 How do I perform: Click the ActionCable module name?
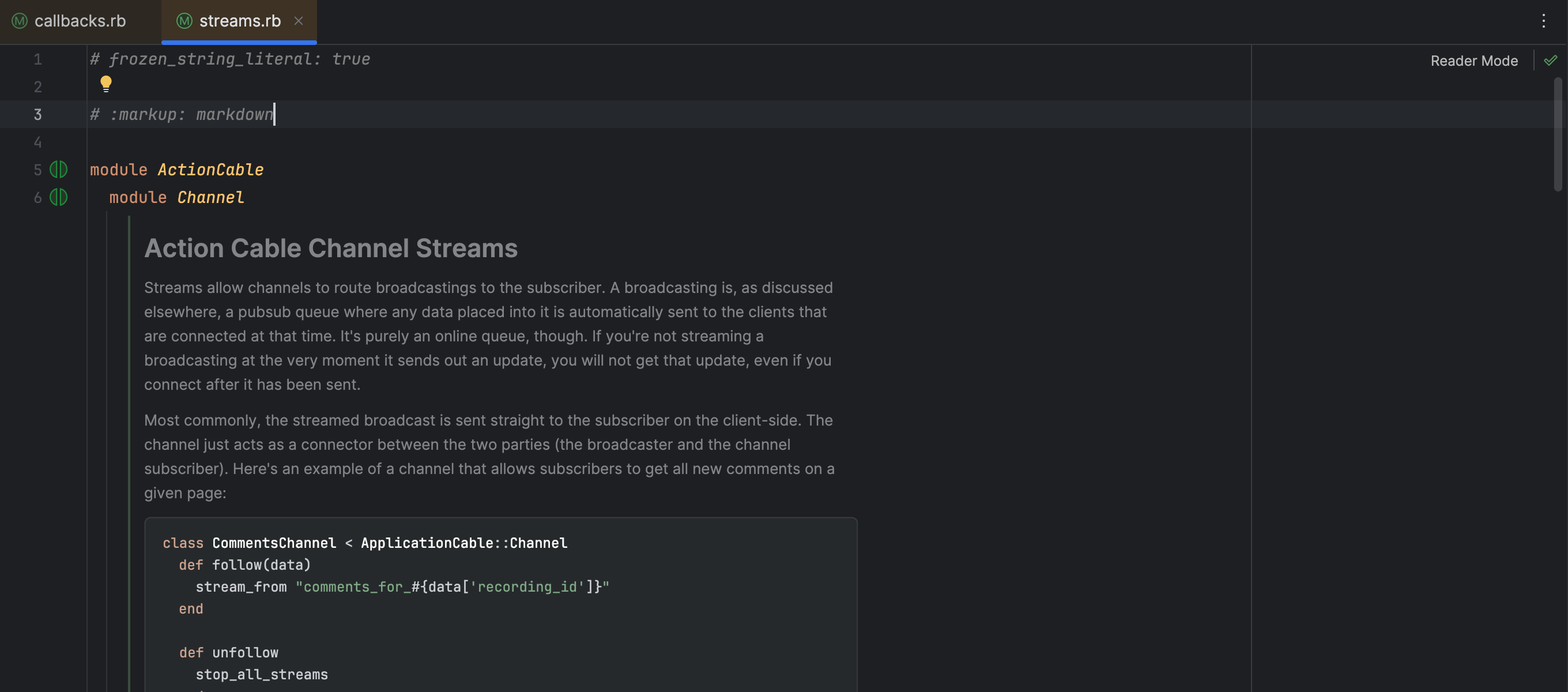210,170
